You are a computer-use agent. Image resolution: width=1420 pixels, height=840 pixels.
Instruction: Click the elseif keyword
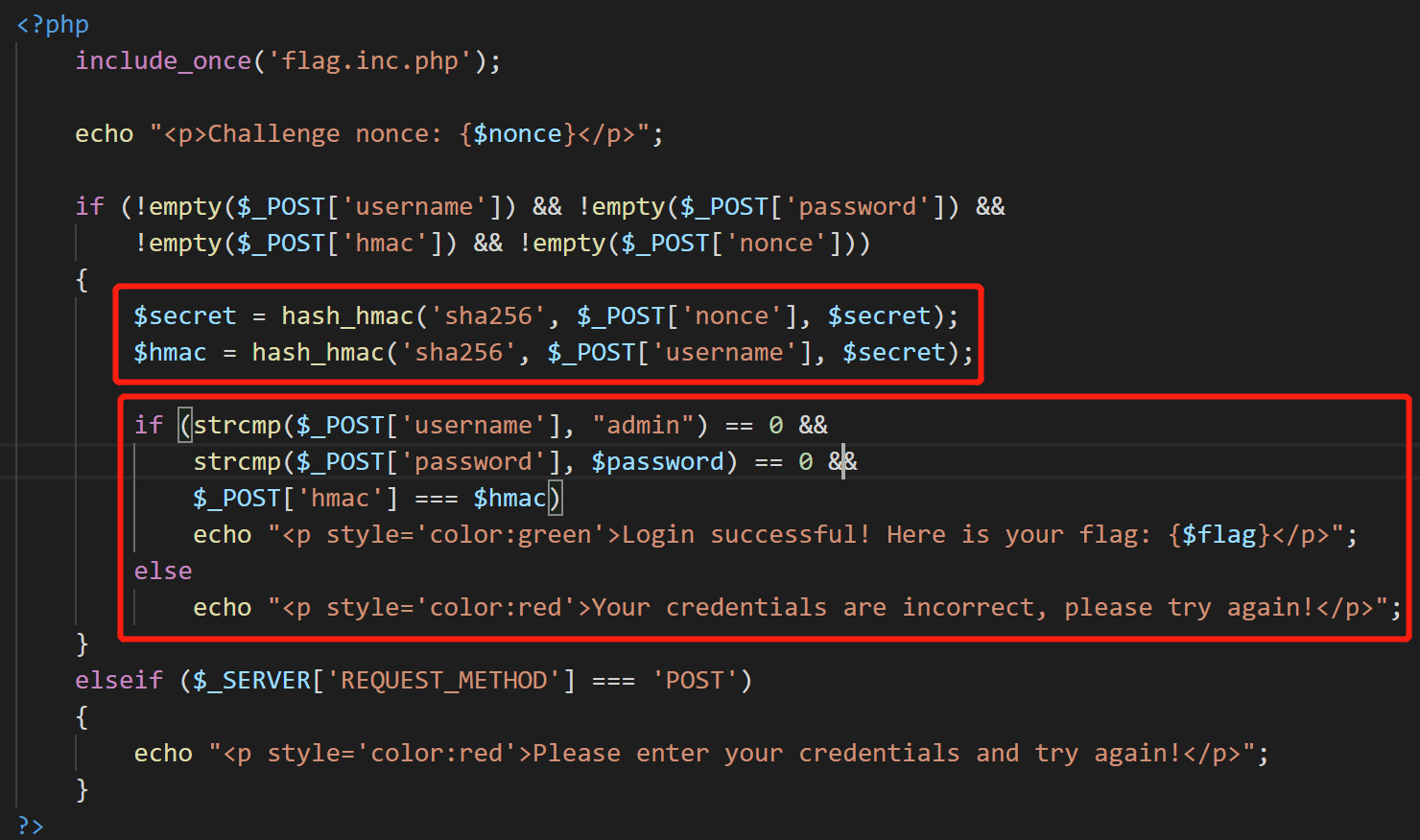[x=119, y=680]
